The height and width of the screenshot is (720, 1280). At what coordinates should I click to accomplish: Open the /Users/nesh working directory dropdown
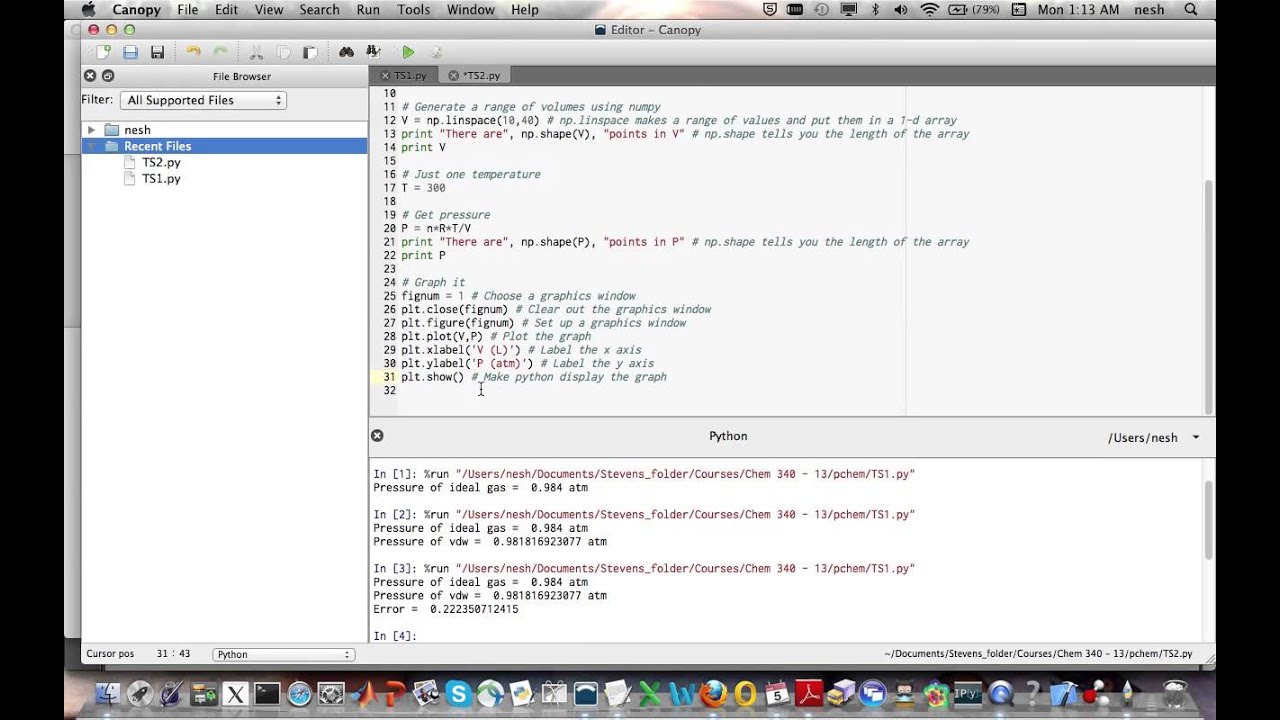(1153, 438)
